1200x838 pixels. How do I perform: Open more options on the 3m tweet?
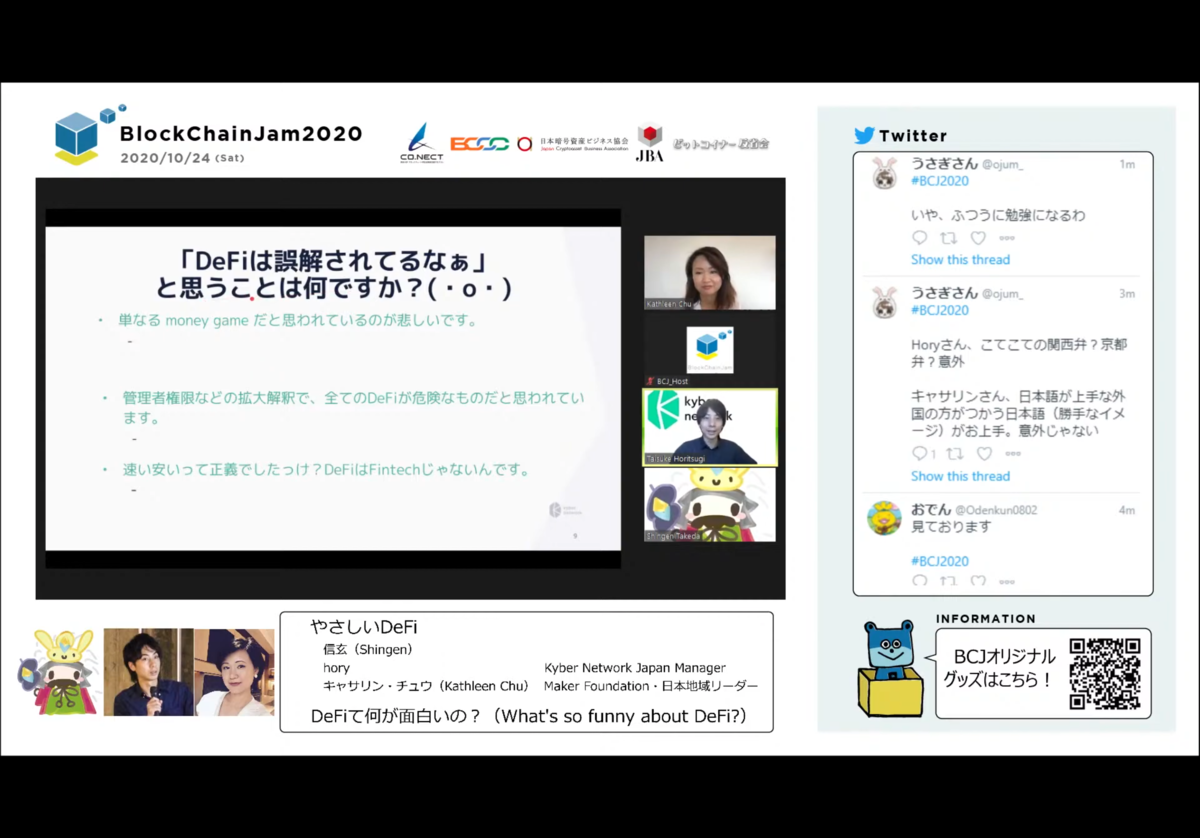coord(1014,454)
